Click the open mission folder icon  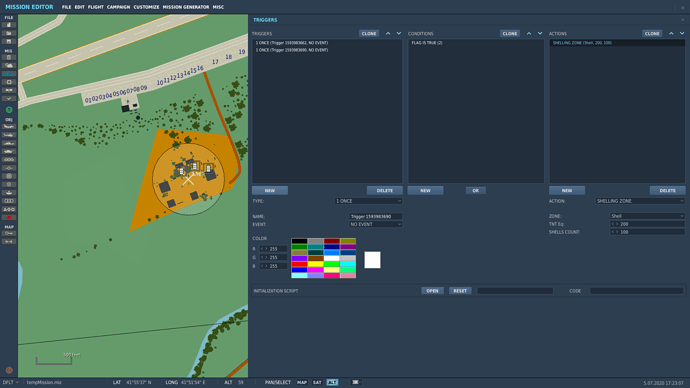tap(9, 33)
